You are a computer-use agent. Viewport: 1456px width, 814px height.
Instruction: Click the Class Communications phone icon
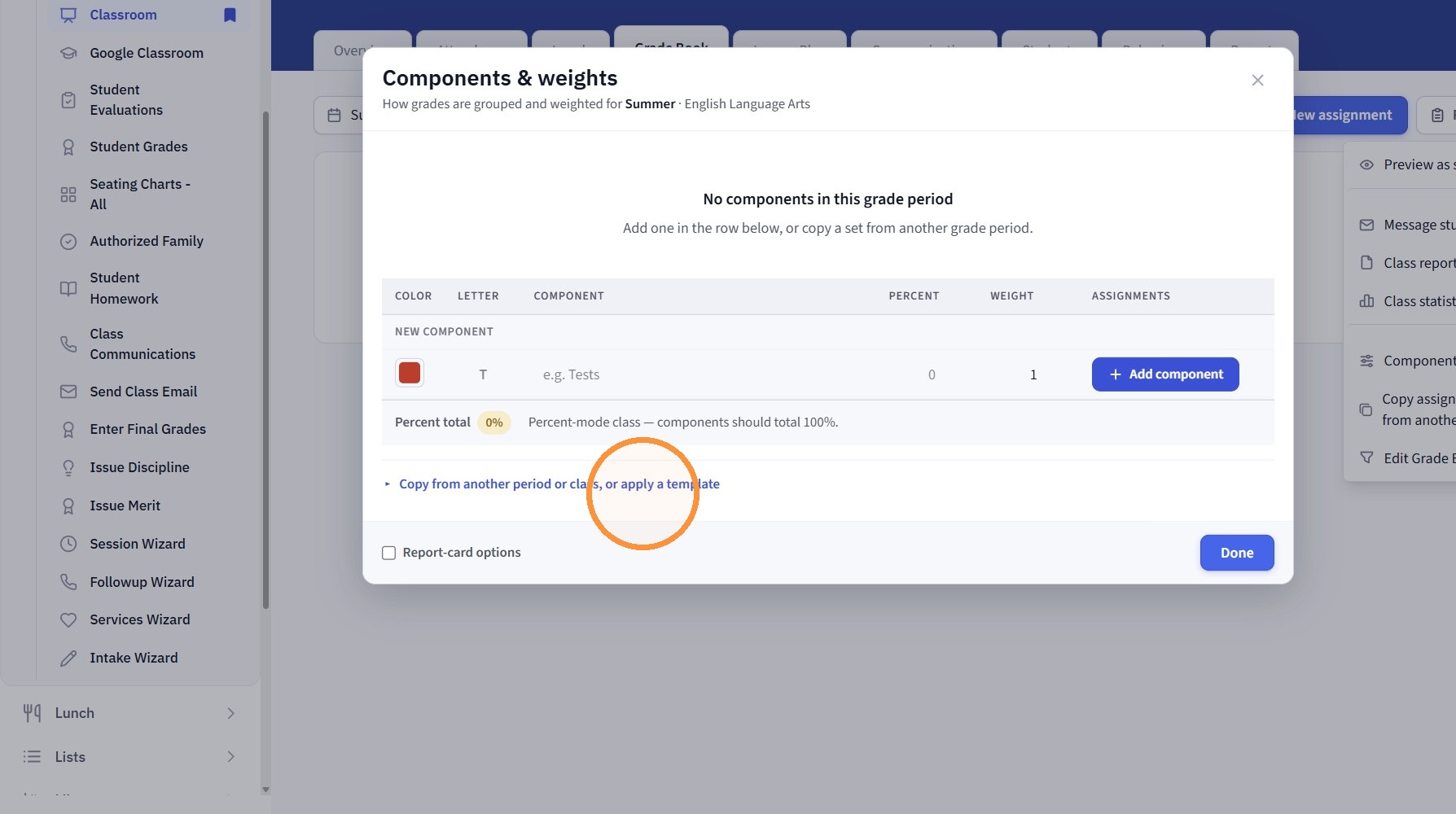[x=68, y=344]
